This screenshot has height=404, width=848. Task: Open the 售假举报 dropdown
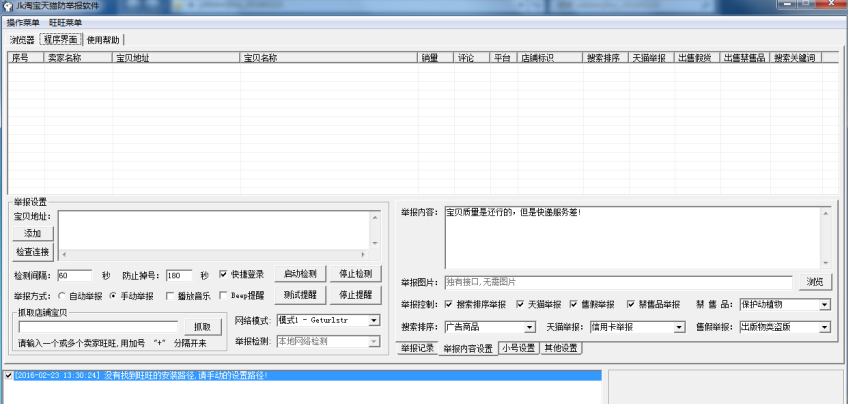[x=825, y=327]
